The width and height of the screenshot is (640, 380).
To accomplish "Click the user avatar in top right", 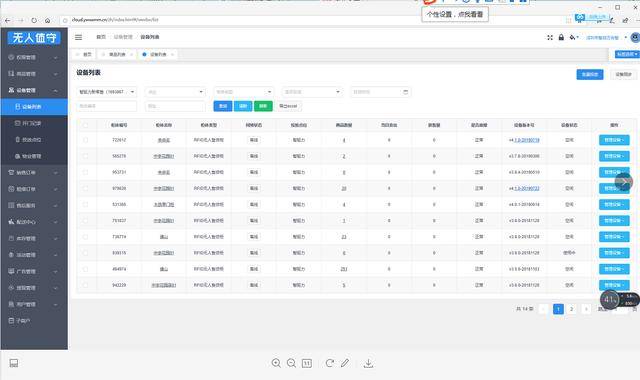I will click(635, 38).
